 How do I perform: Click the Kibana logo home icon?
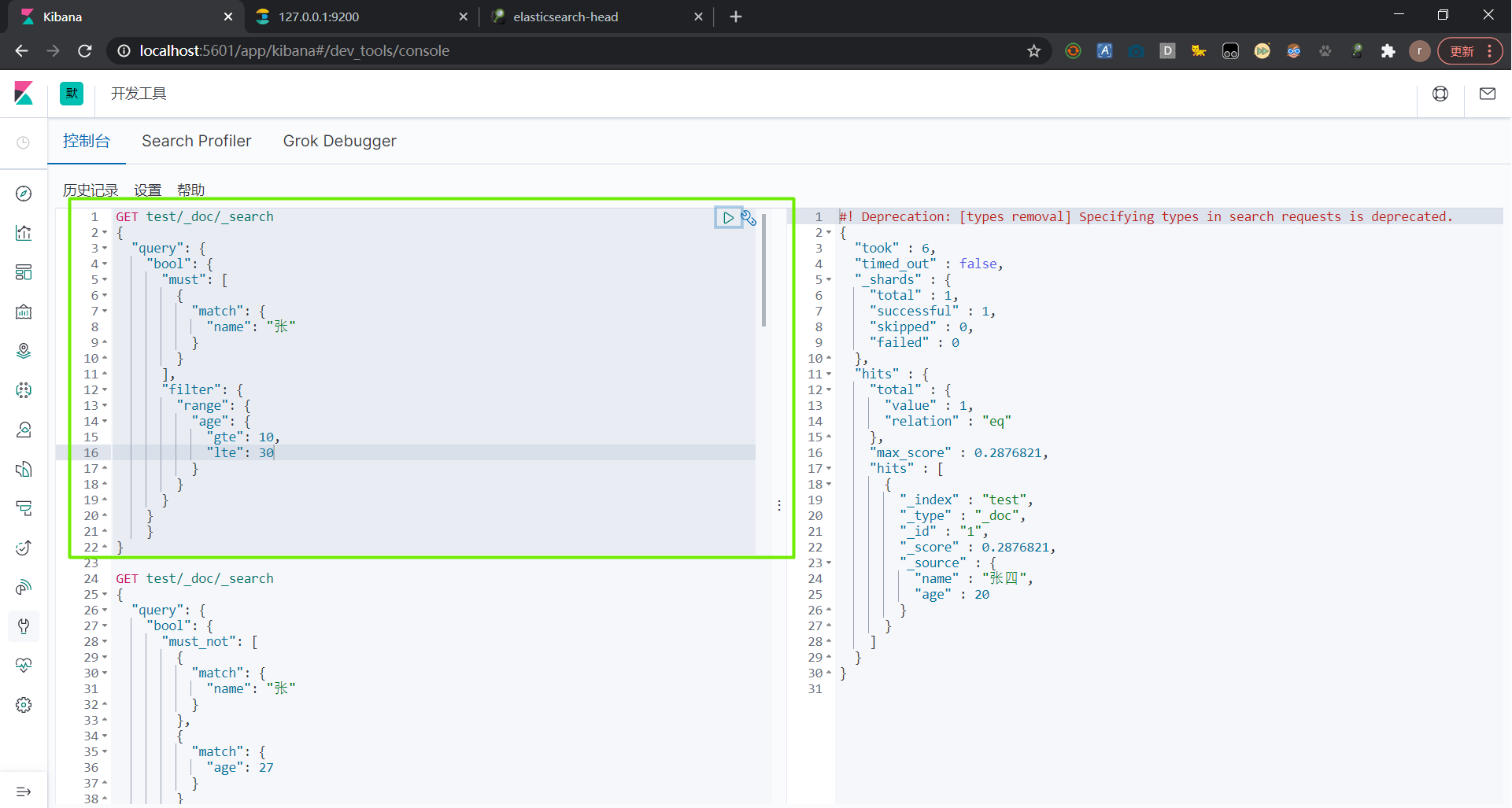tap(24, 94)
